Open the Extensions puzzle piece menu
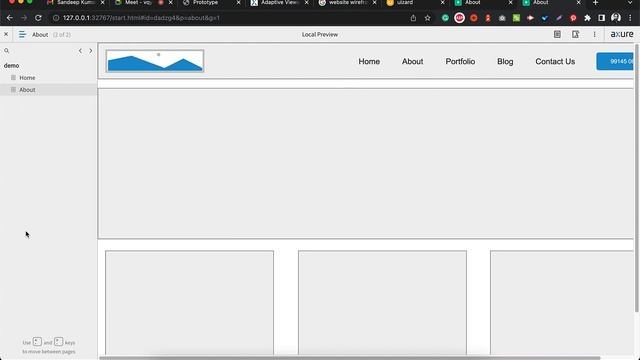 [x=587, y=18]
